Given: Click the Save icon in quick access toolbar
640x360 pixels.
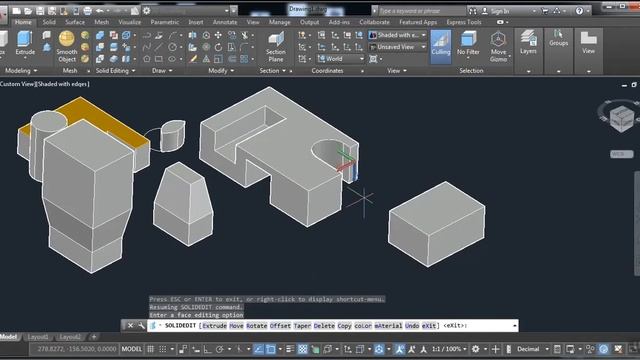Looking at the screenshot, I should tap(40, 11).
